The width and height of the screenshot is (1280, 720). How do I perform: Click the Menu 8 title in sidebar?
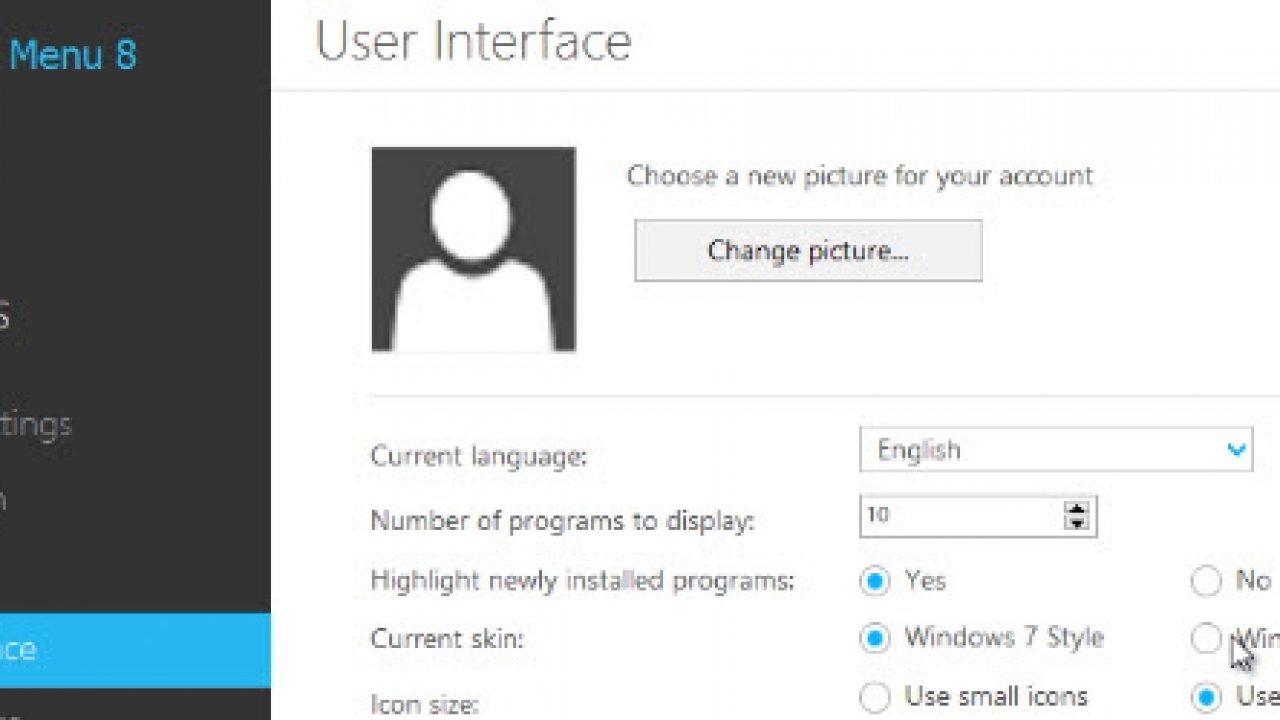(x=72, y=54)
